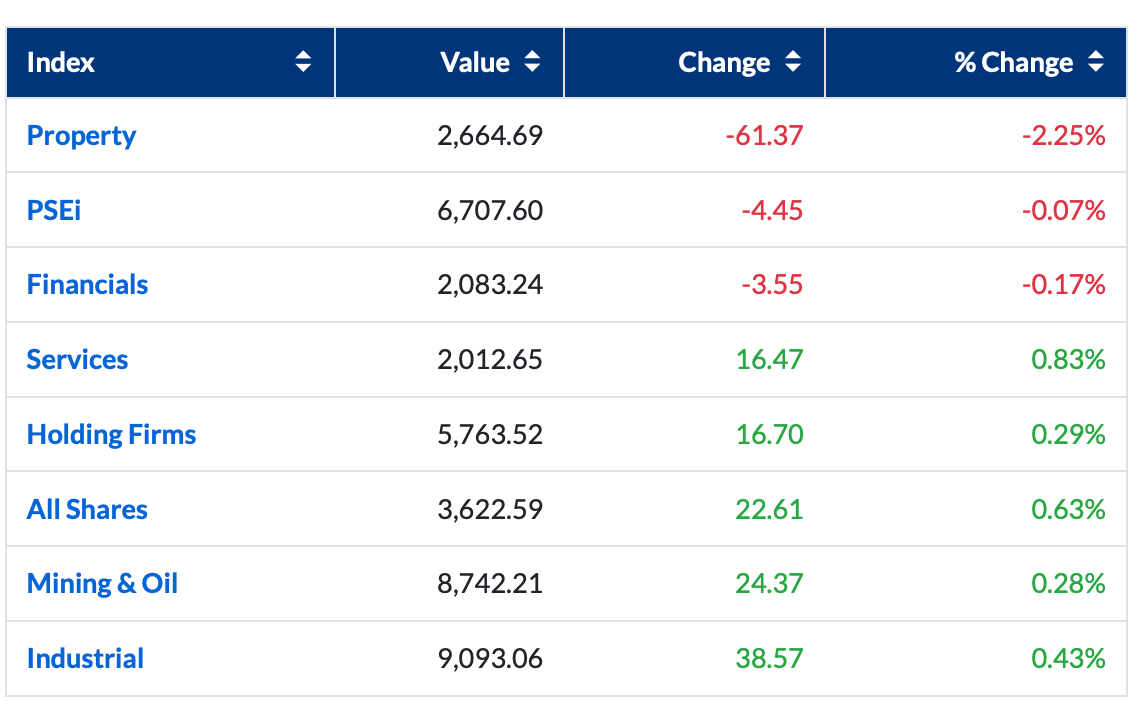The height and width of the screenshot is (712, 1142).
Task: Select Holding Firms value 5,763.52
Action: pyautogui.click(x=490, y=435)
